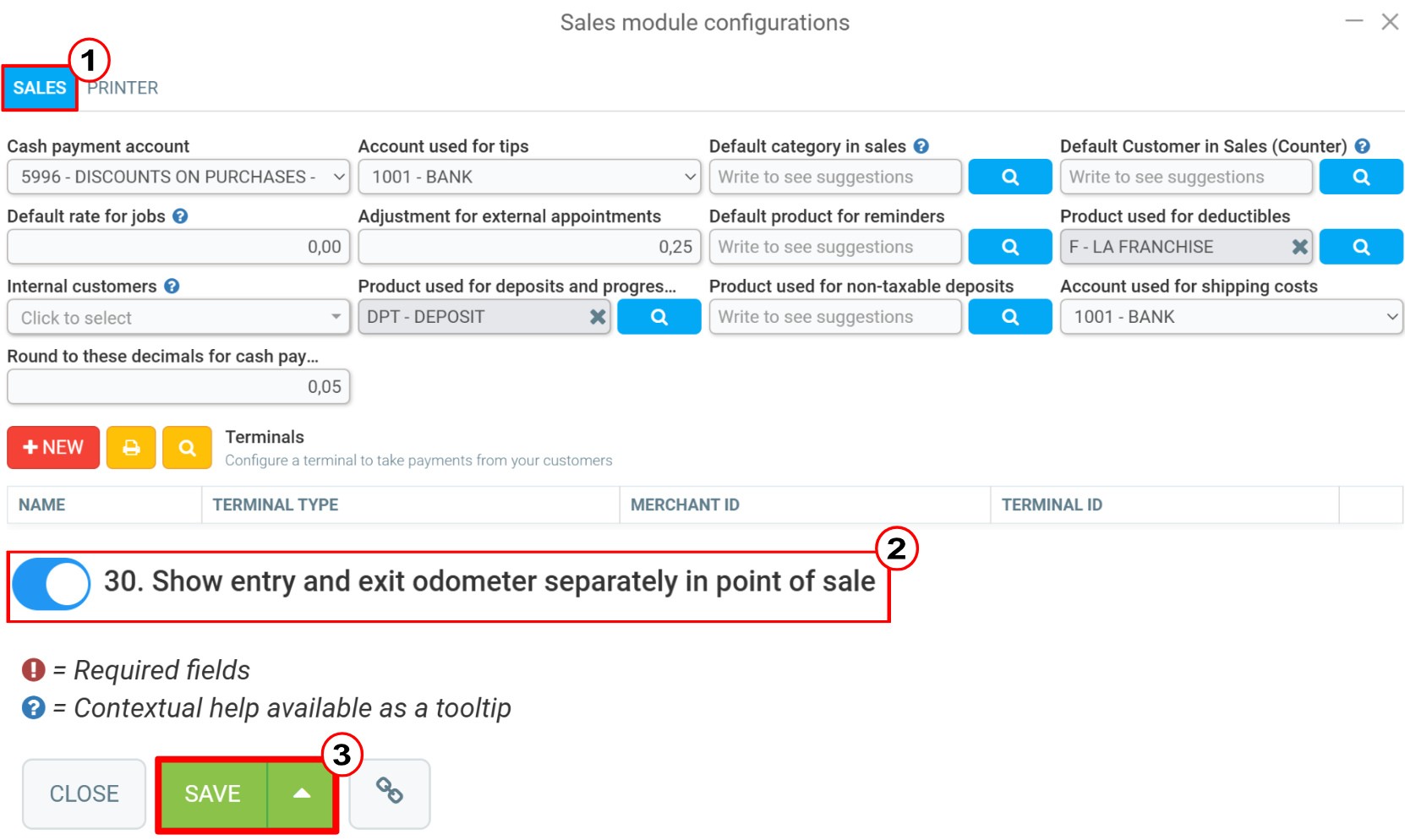Search the Default Customer in Sales field
This screenshot has width=1405, height=840.
(1361, 177)
